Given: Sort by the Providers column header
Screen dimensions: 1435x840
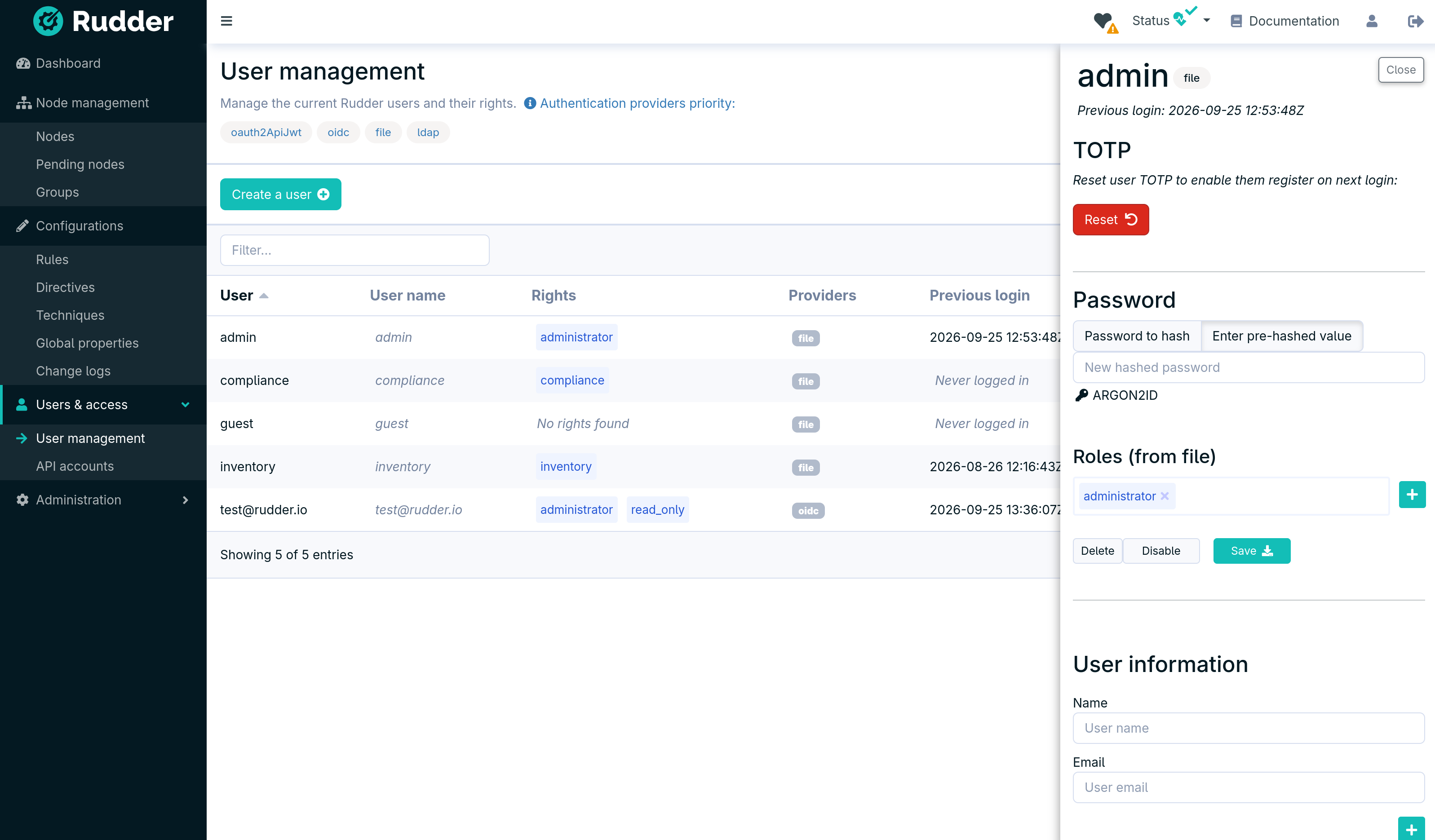Looking at the screenshot, I should (822, 296).
